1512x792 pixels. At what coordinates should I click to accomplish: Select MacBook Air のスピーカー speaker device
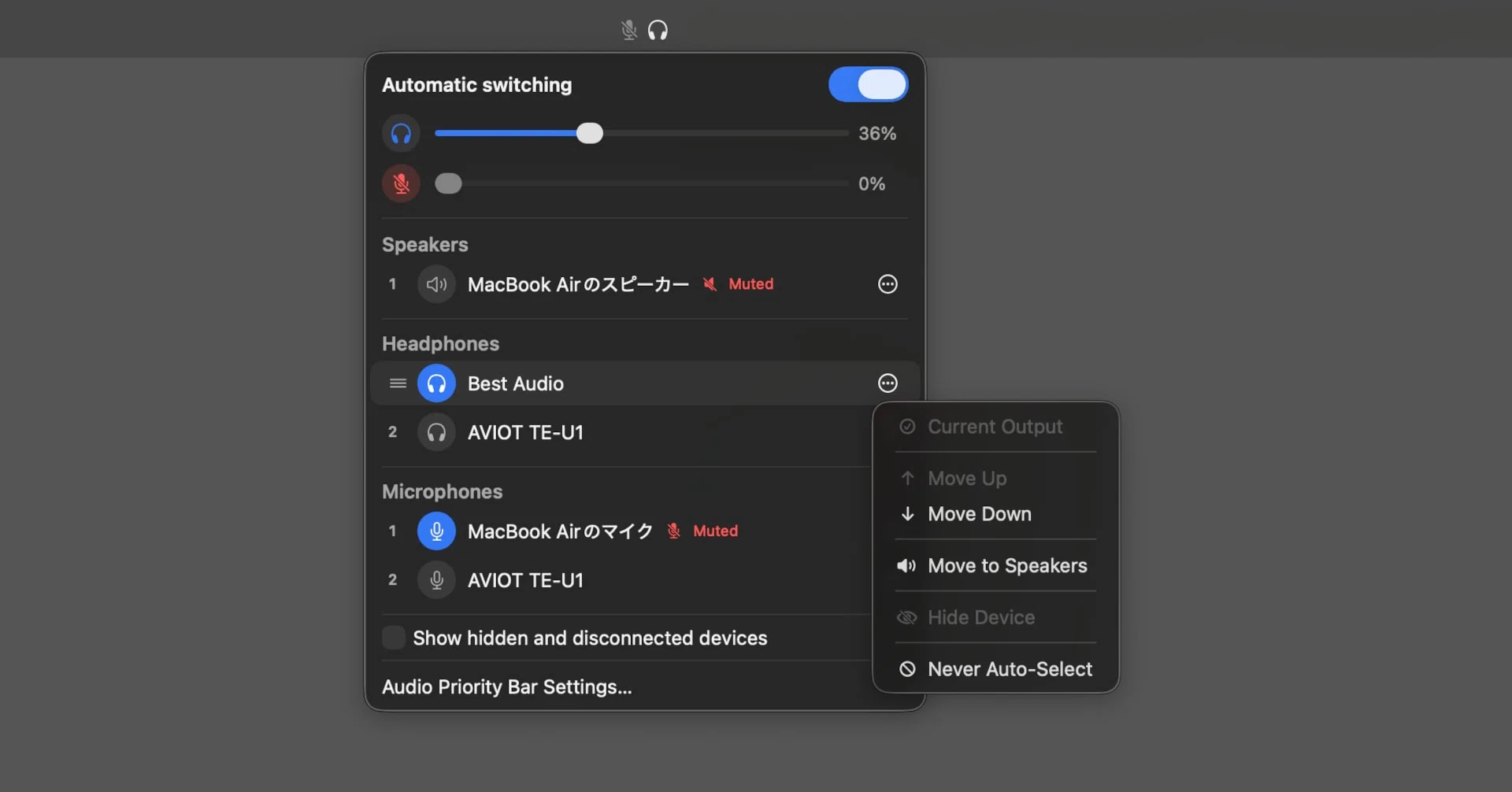[578, 284]
